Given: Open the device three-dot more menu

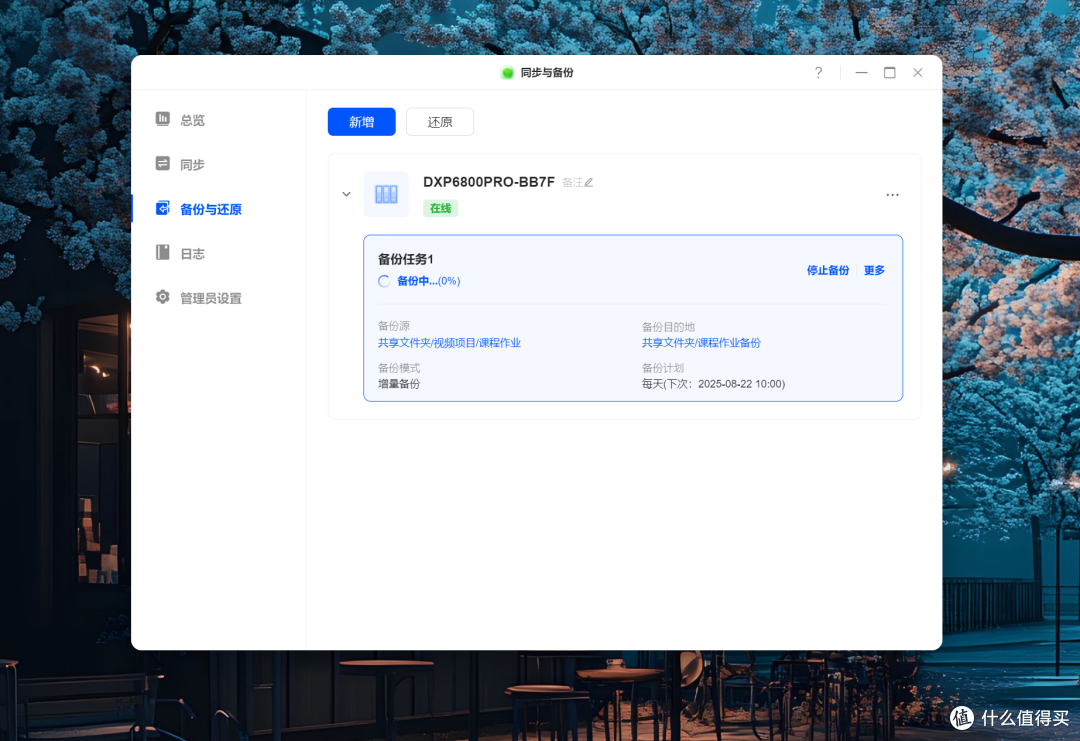Looking at the screenshot, I should (892, 195).
